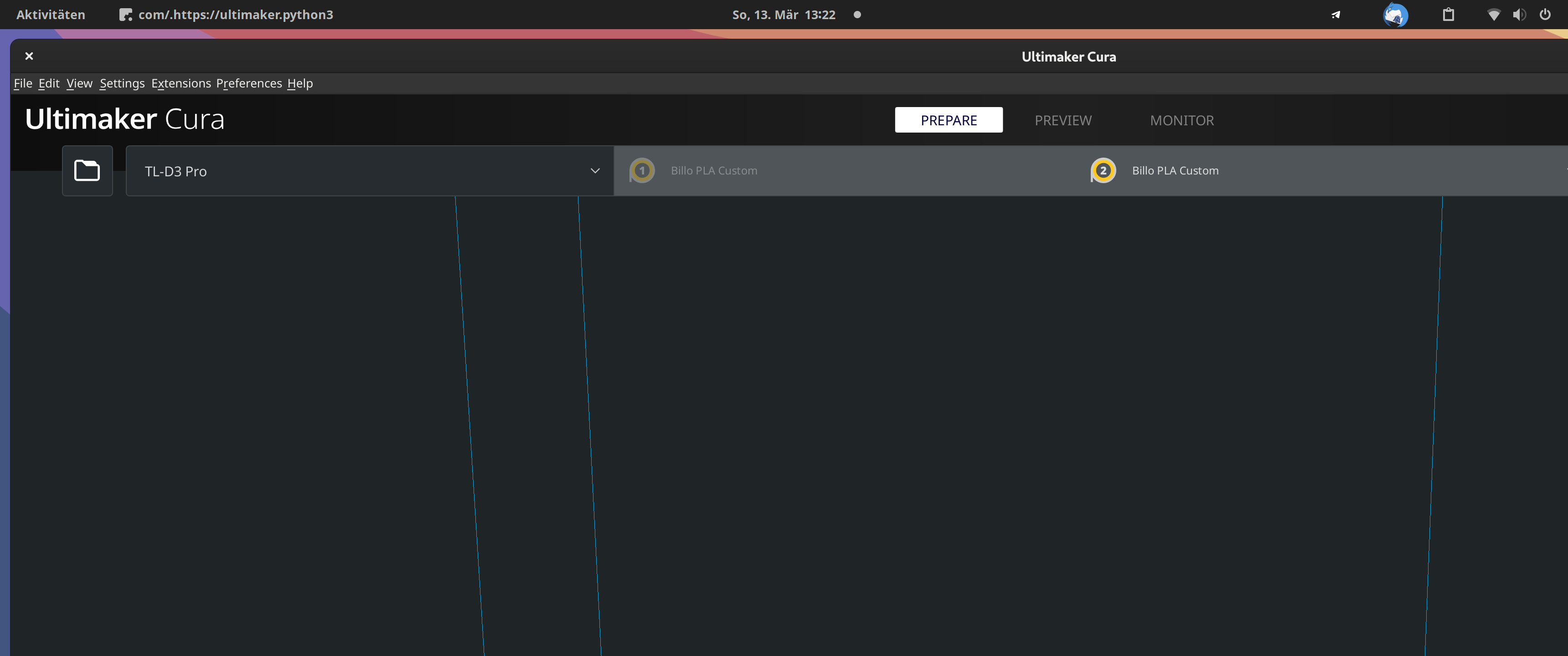Open the file folder icon button
The height and width of the screenshot is (656, 1568).
click(87, 170)
